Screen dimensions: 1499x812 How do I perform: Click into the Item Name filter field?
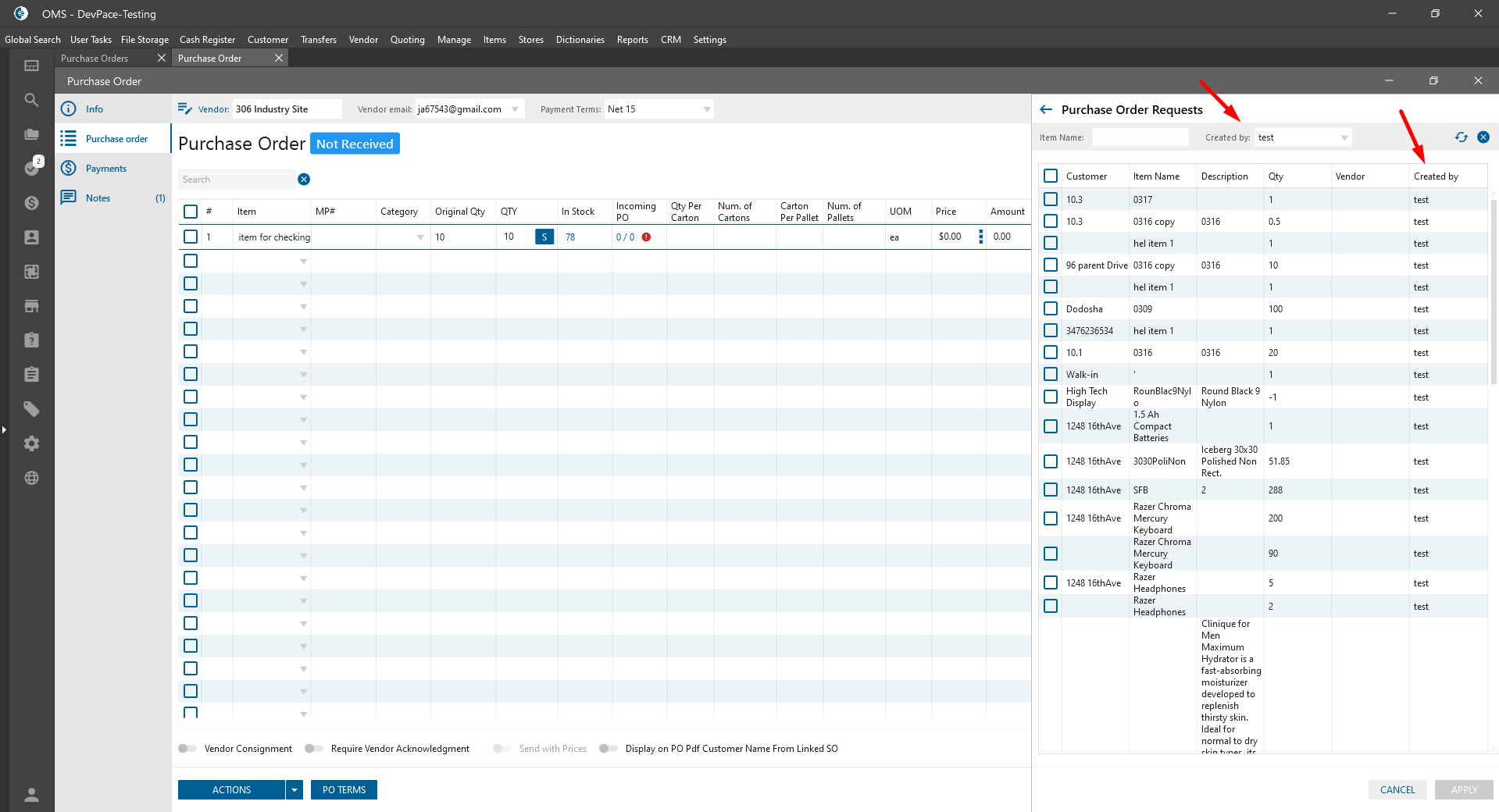pyautogui.click(x=1140, y=137)
